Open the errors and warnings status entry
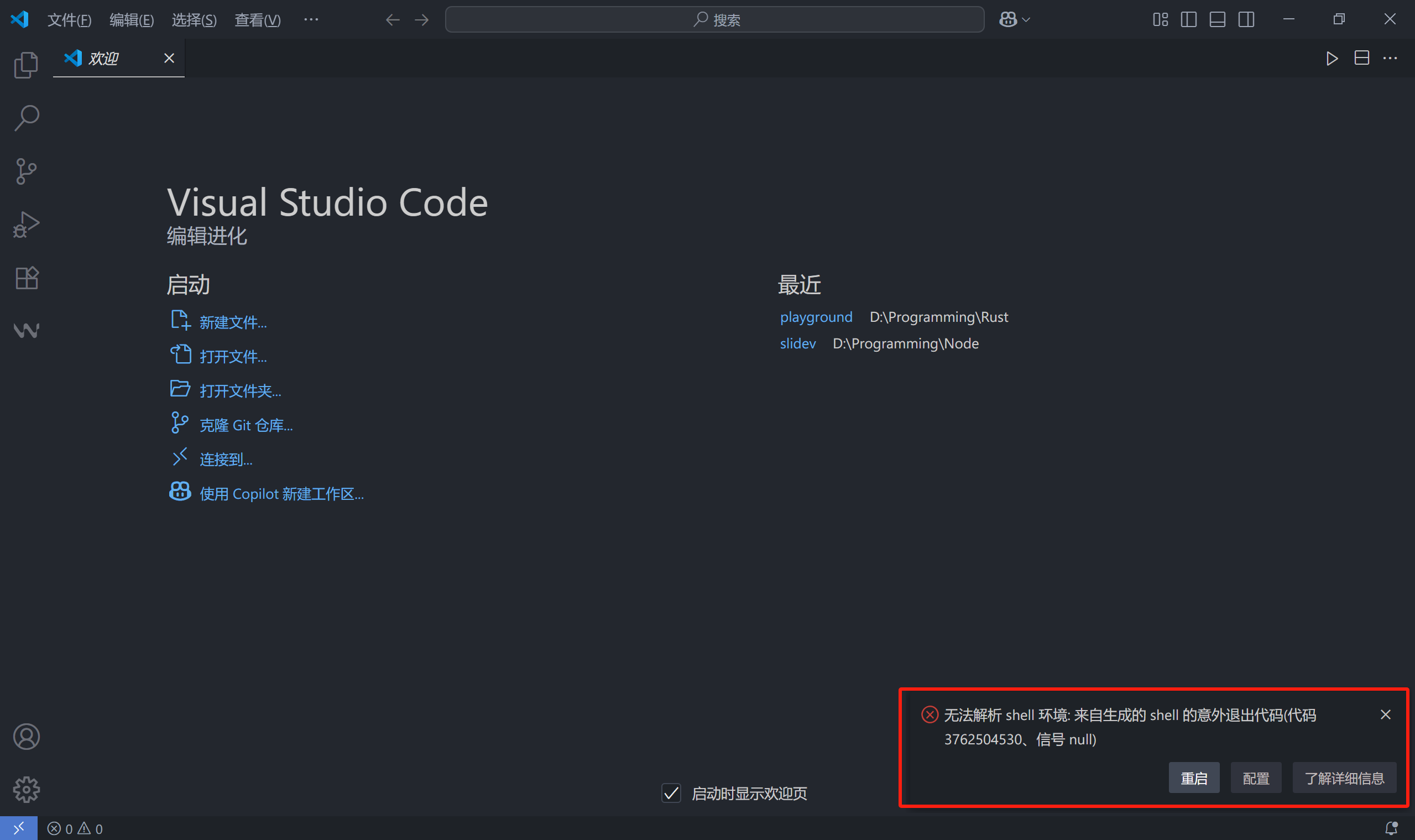This screenshot has height=840, width=1415. (x=75, y=829)
